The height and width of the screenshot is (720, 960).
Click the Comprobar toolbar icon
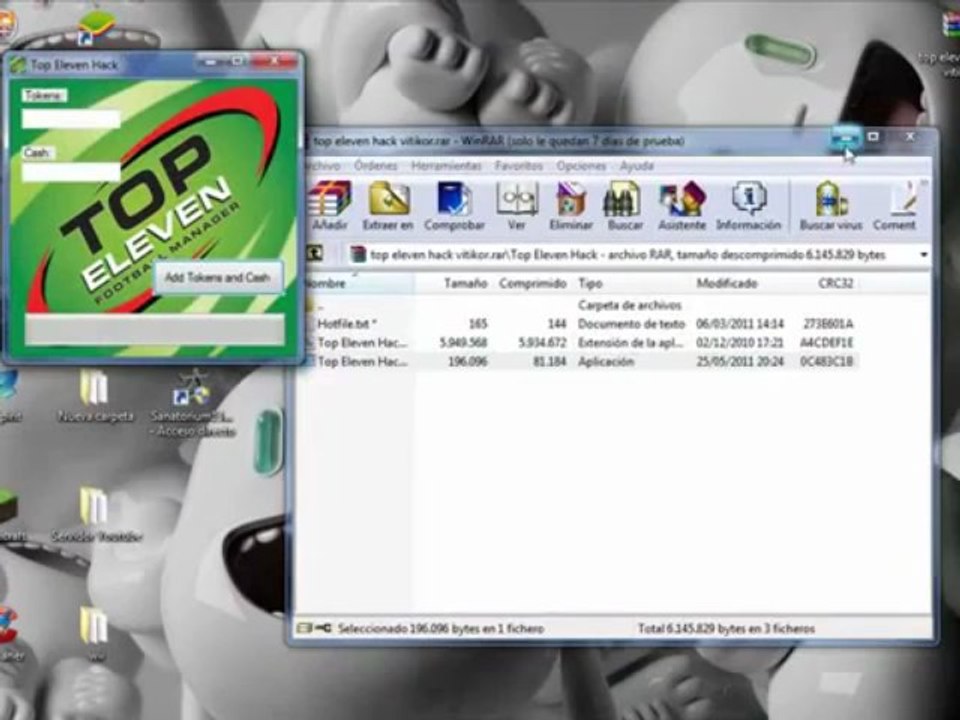point(454,206)
